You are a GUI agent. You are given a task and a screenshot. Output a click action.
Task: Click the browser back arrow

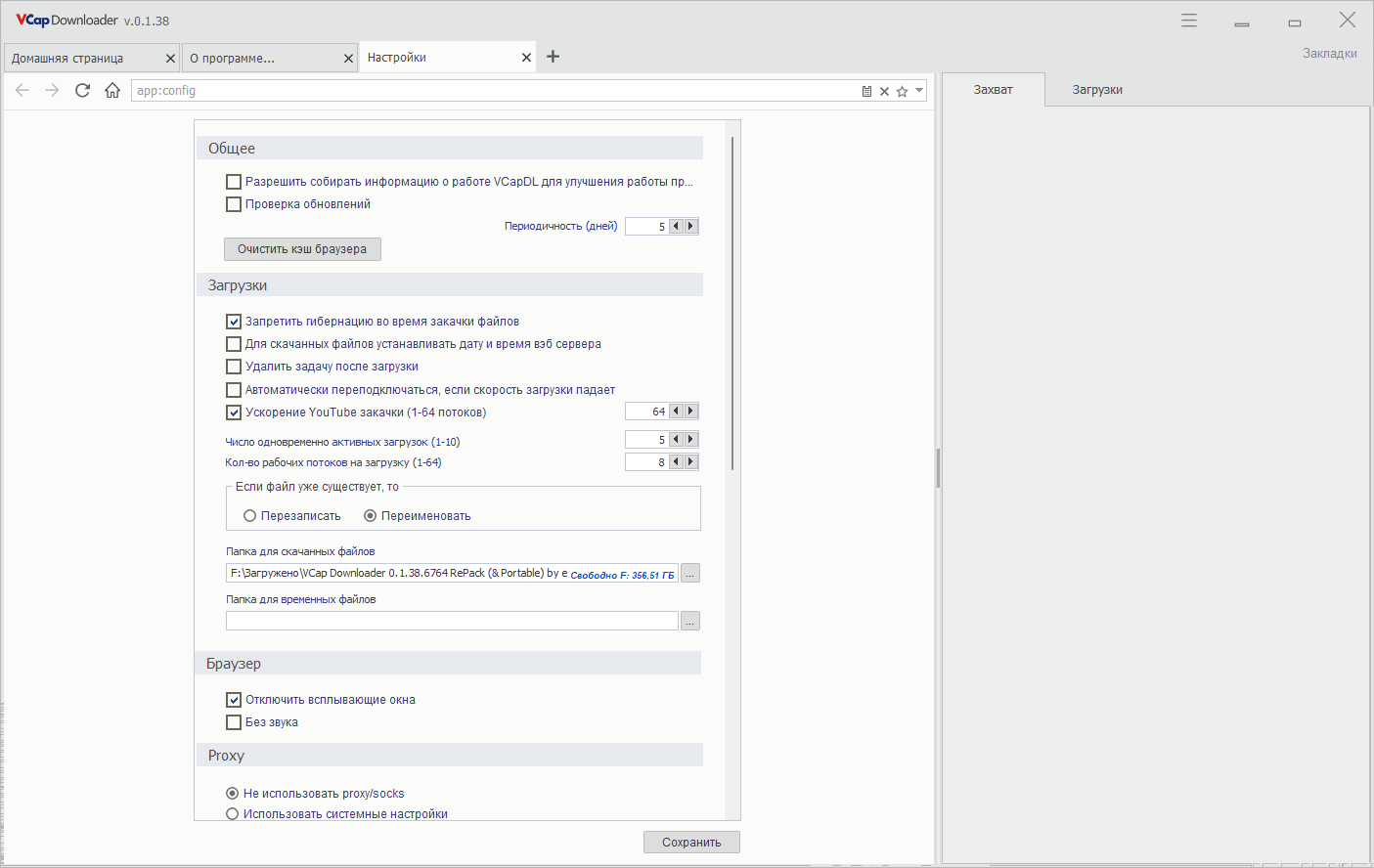point(22,90)
